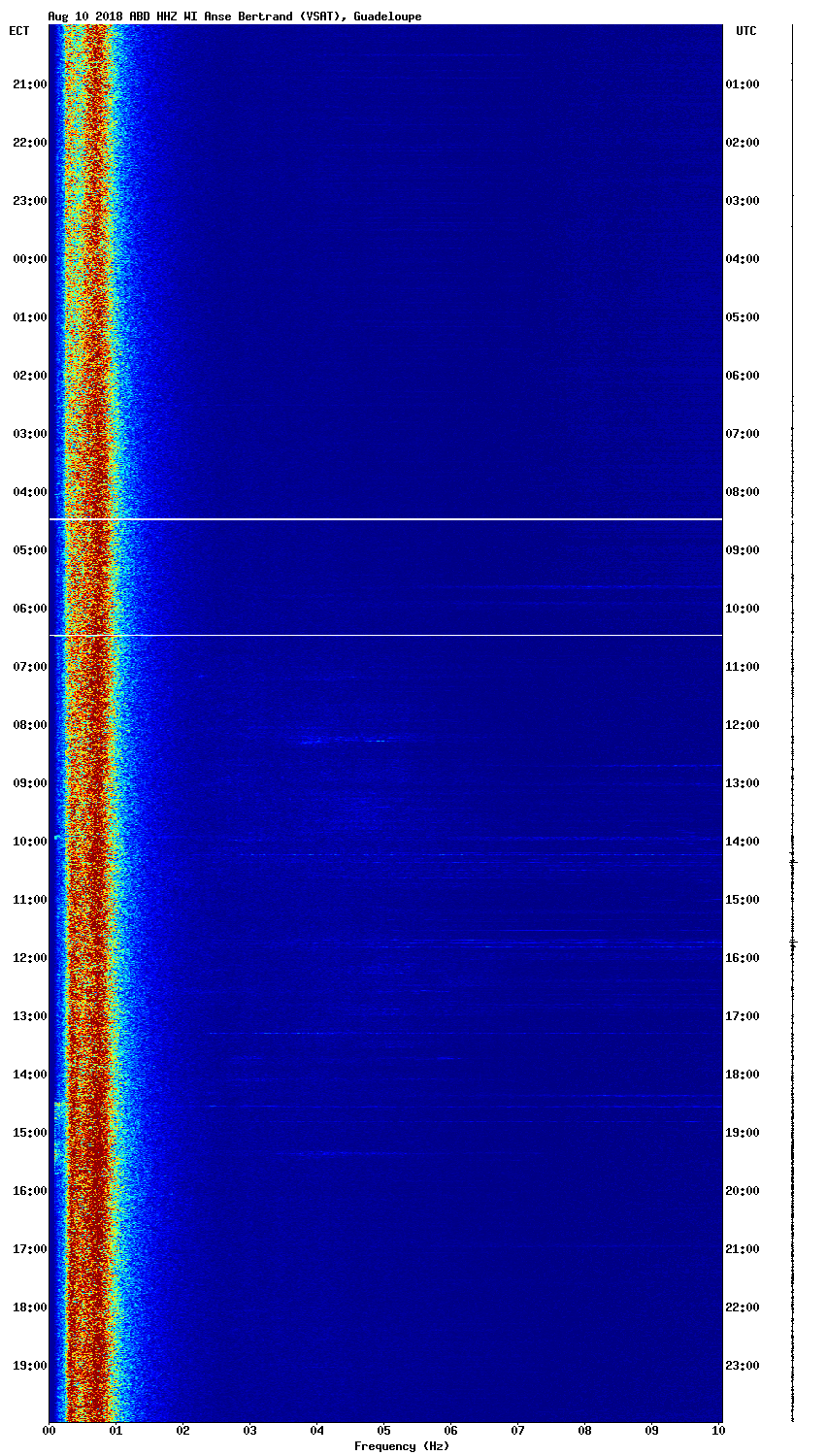Click the 00 frequency tick label
The width and height of the screenshot is (827, 1456).
pyautogui.click(x=49, y=1431)
